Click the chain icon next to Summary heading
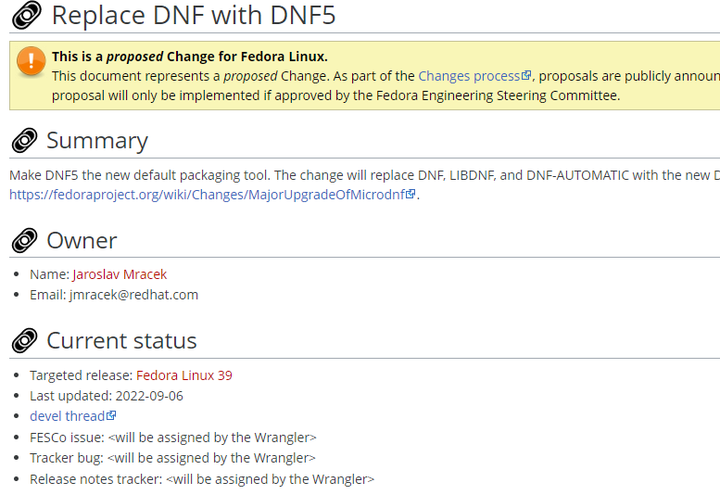The height and width of the screenshot is (495, 720). (x=24, y=141)
